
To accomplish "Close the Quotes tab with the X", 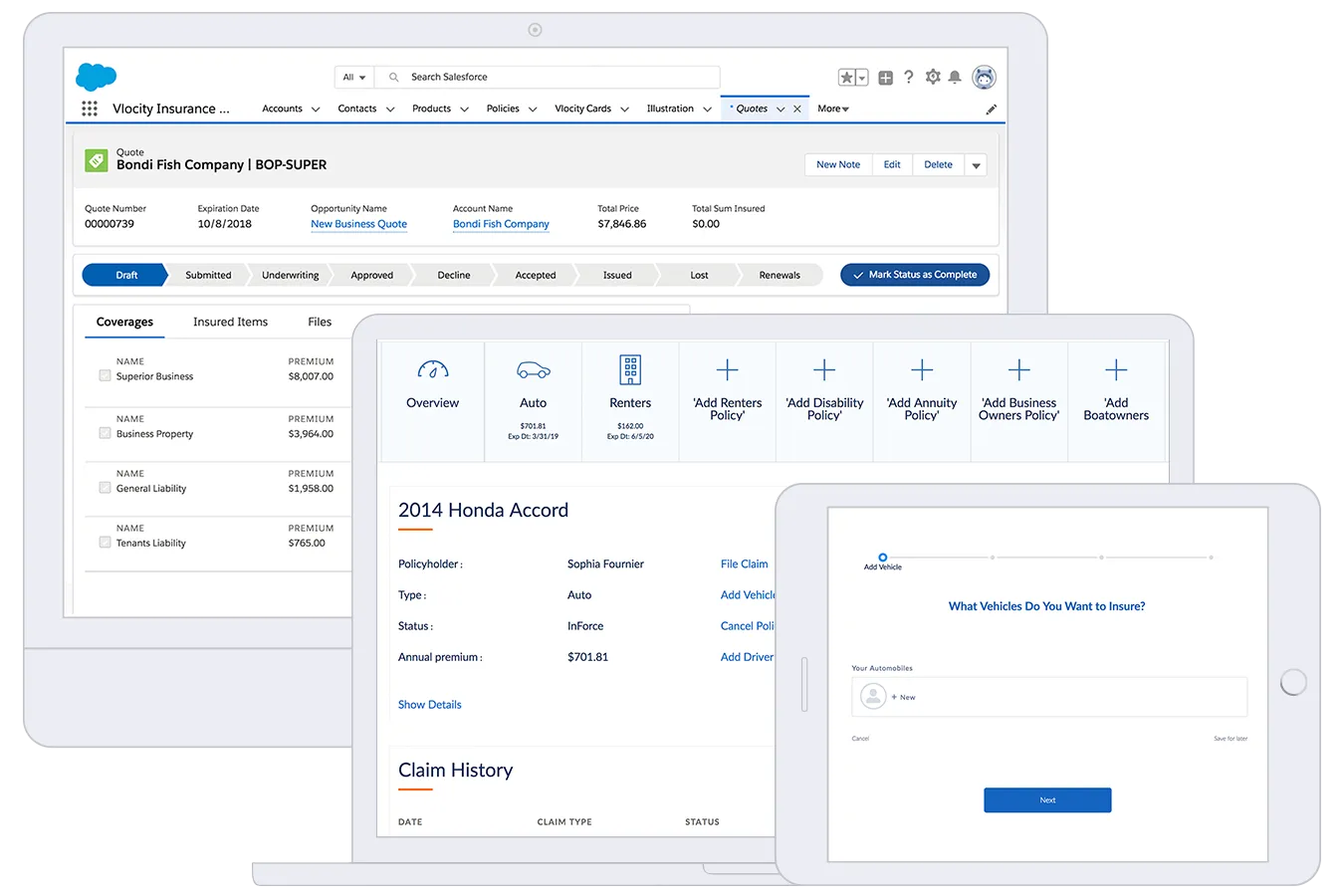I will 797,110.
